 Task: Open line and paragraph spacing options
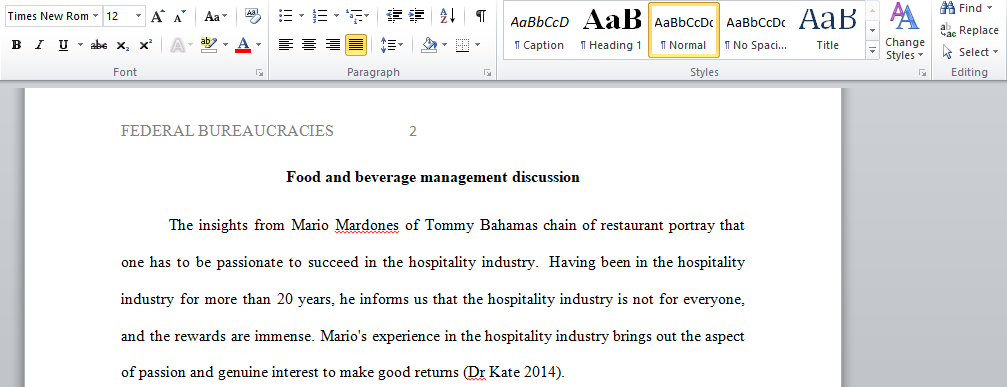click(392, 45)
